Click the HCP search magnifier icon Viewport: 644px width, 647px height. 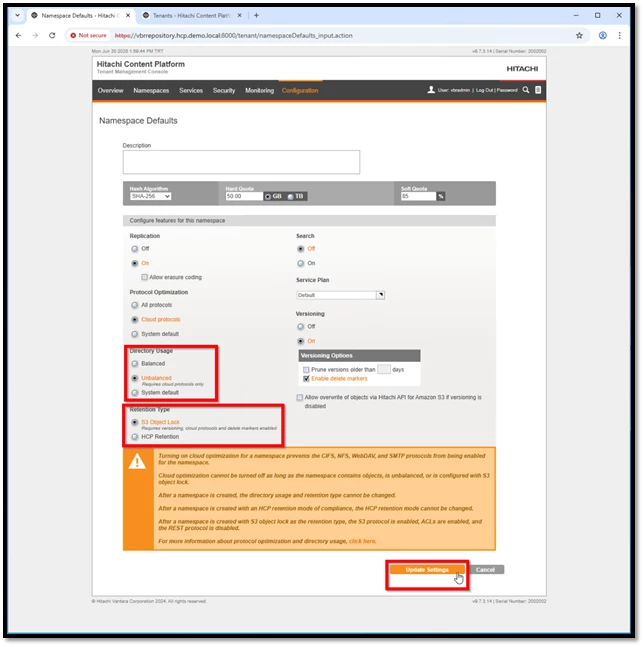(526, 90)
